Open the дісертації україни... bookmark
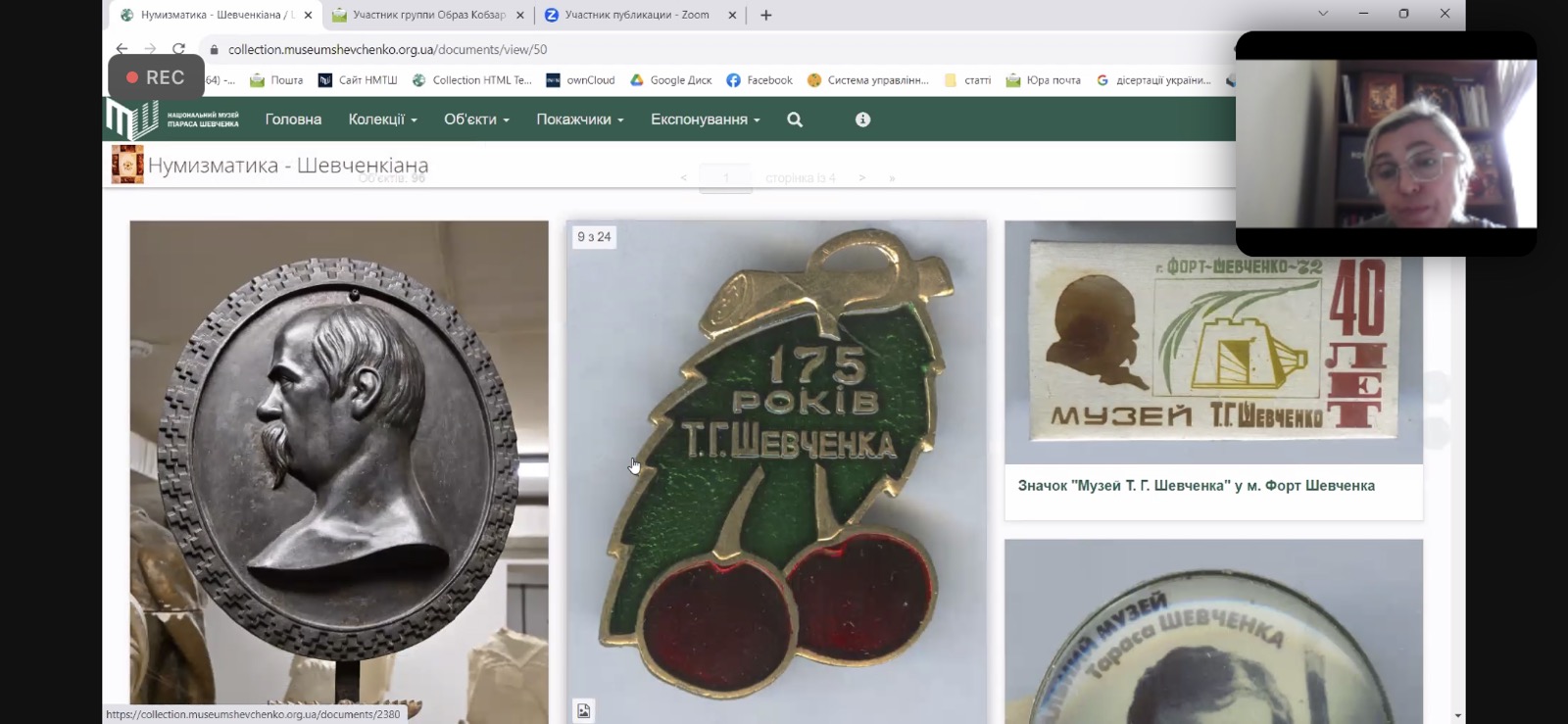Image resolution: width=1568 pixels, height=724 pixels. (1153, 80)
